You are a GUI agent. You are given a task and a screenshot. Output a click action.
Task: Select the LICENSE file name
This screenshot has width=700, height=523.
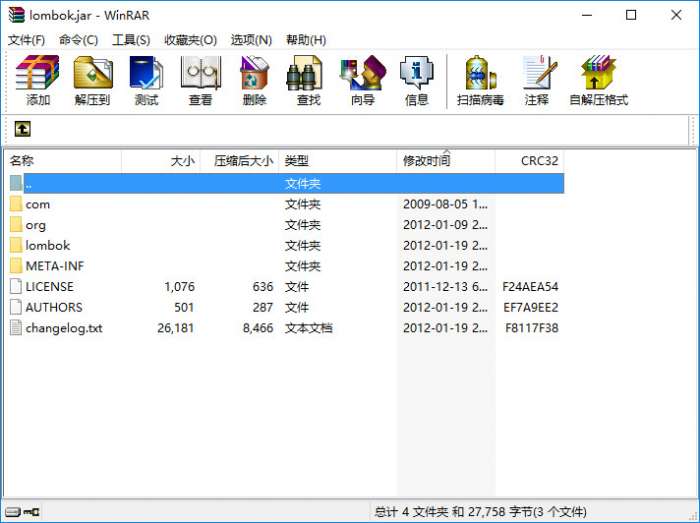coord(50,286)
